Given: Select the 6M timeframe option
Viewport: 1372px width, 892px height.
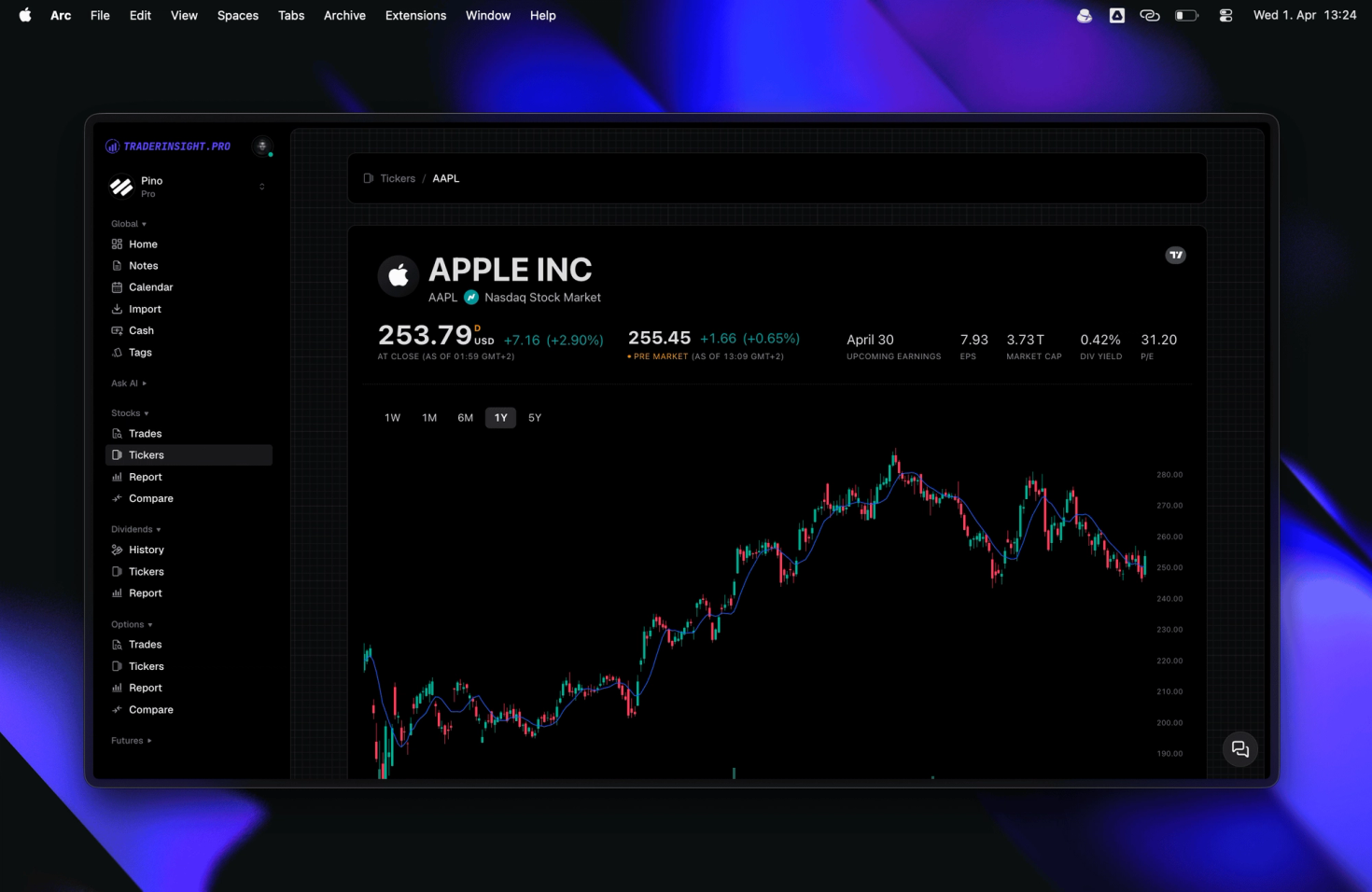Looking at the screenshot, I should tap(465, 417).
